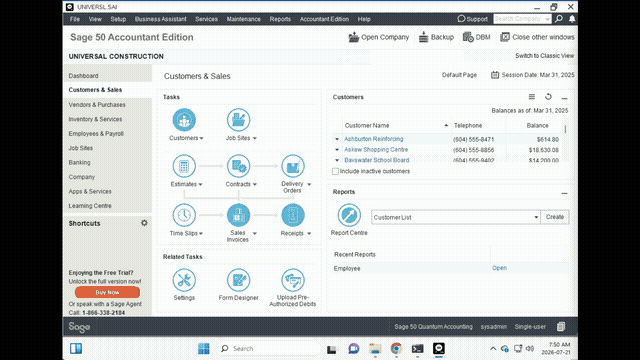Click the Buy Now button
The height and width of the screenshot is (360, 640).
[x=107, y=292]
